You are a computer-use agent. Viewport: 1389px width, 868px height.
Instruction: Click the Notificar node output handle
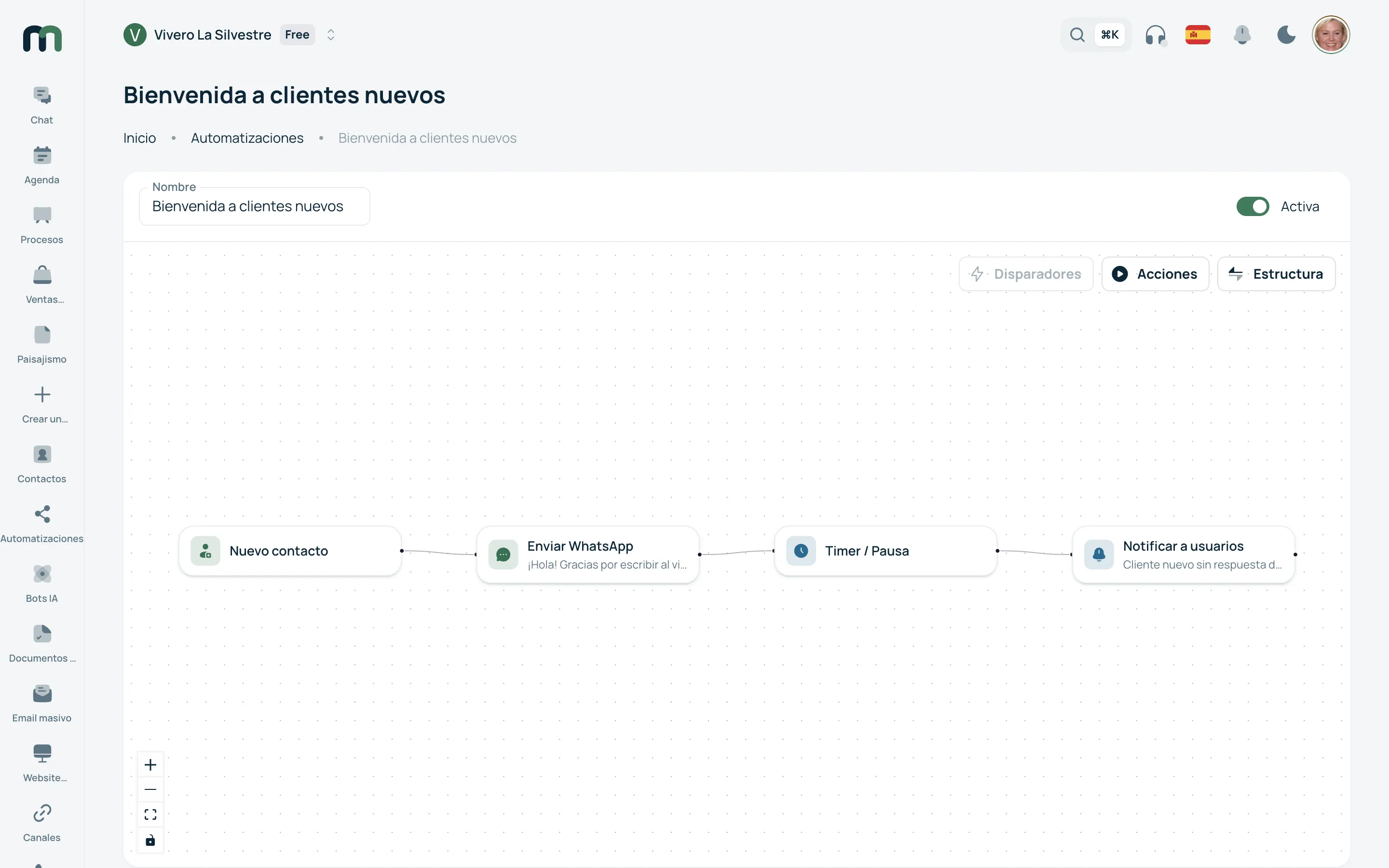[x=1295, y=555]
